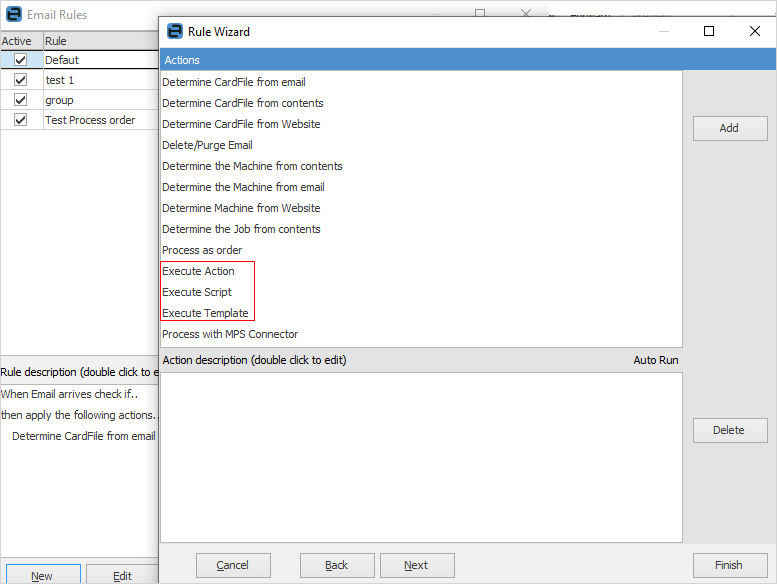Select the Defaut rule row
The image size is (777, 584).
click(79, 60)
